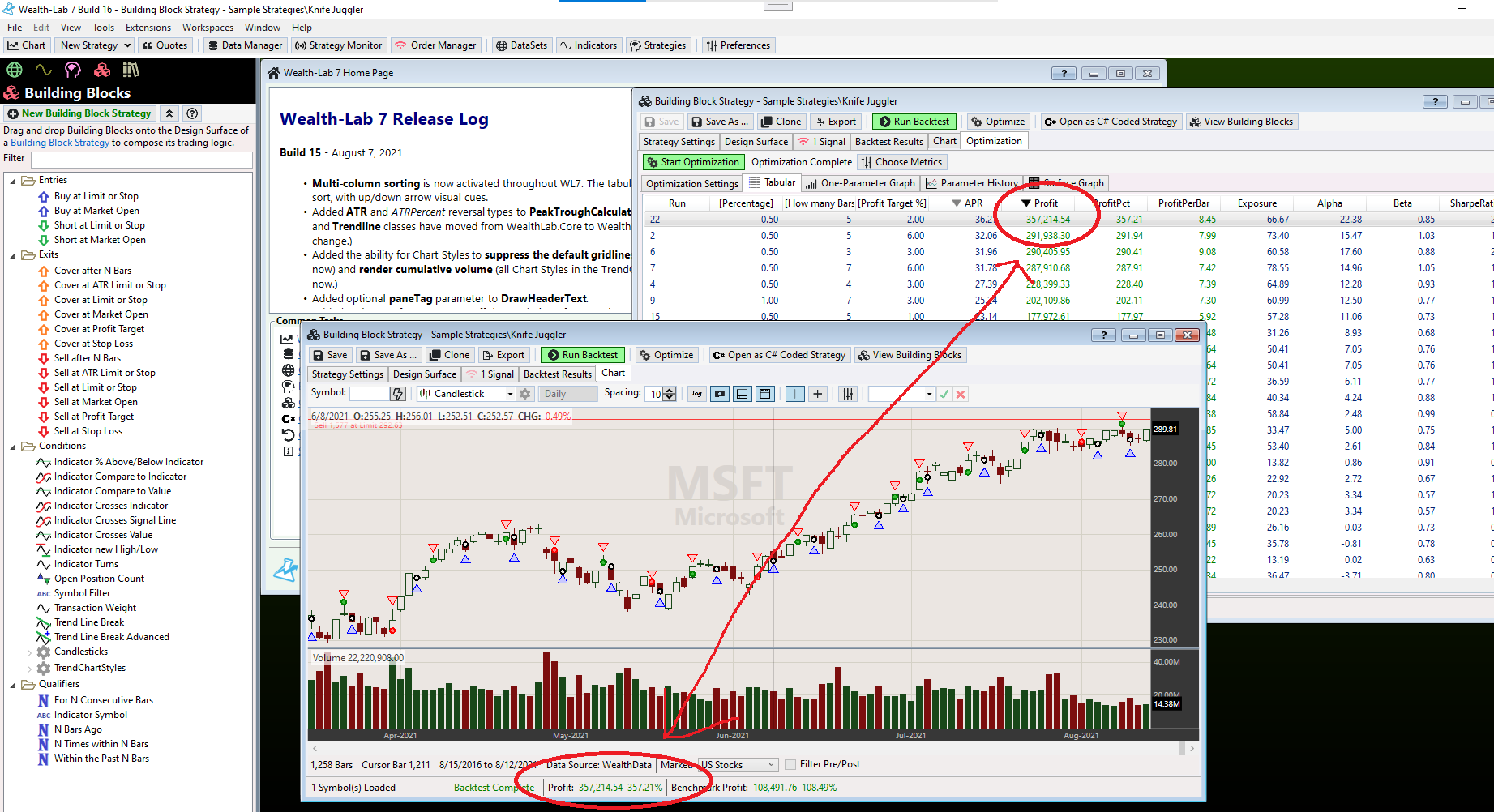Enable the Filter Pre/Post checkbox
Viewport: 1494px width, 812px height.
coord(790,764)
